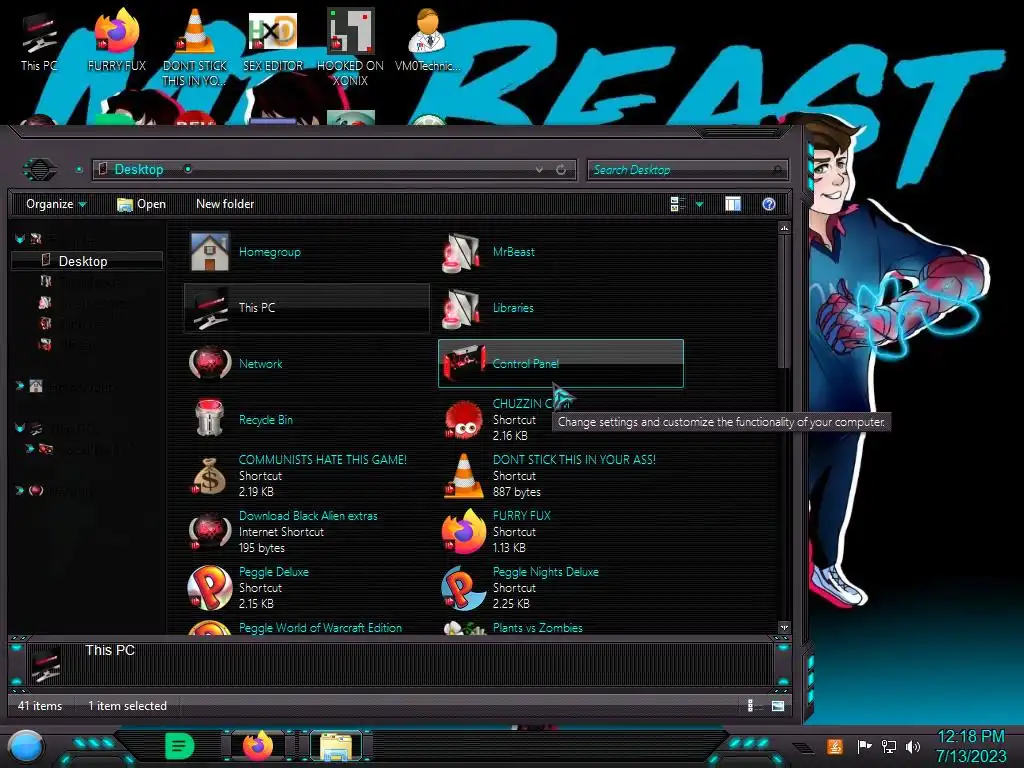Click This PC label in details pane
Image resolution: width=1024 pixels, height=768 pixels.
click(110, 650)
